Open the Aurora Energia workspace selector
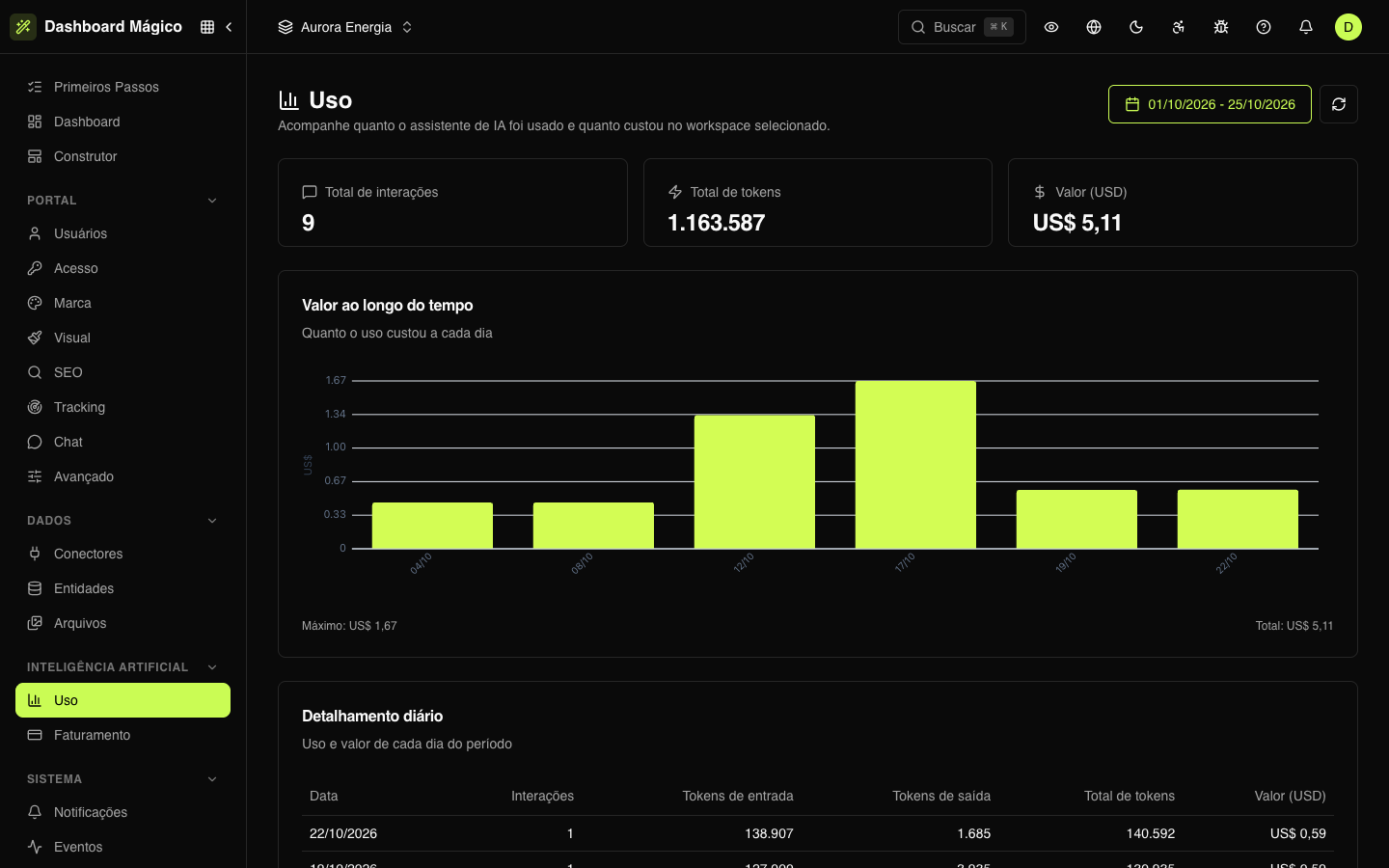Image resolution: width=1389 pixels, height=868 pixels. pyautogui.click(x=345, y=27)
